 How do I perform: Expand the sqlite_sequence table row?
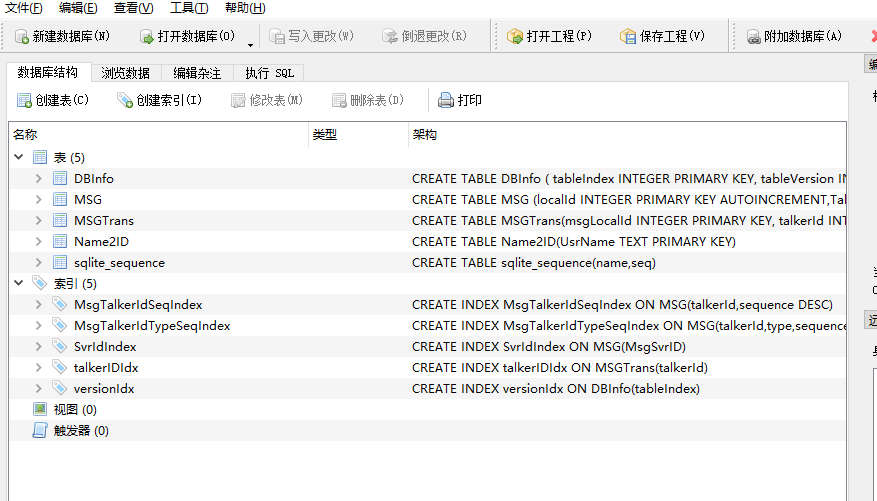click(39, 262)
